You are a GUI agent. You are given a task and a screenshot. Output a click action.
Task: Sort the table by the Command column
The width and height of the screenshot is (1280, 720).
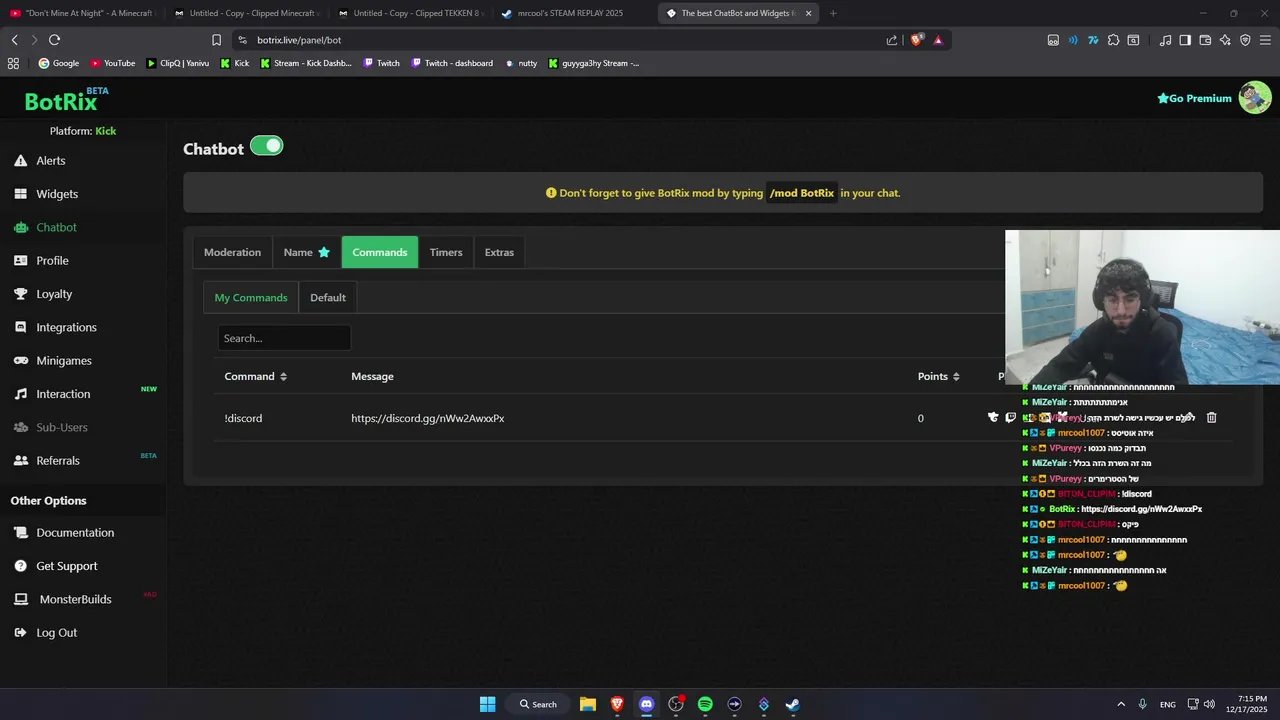(x=256, y=376)
